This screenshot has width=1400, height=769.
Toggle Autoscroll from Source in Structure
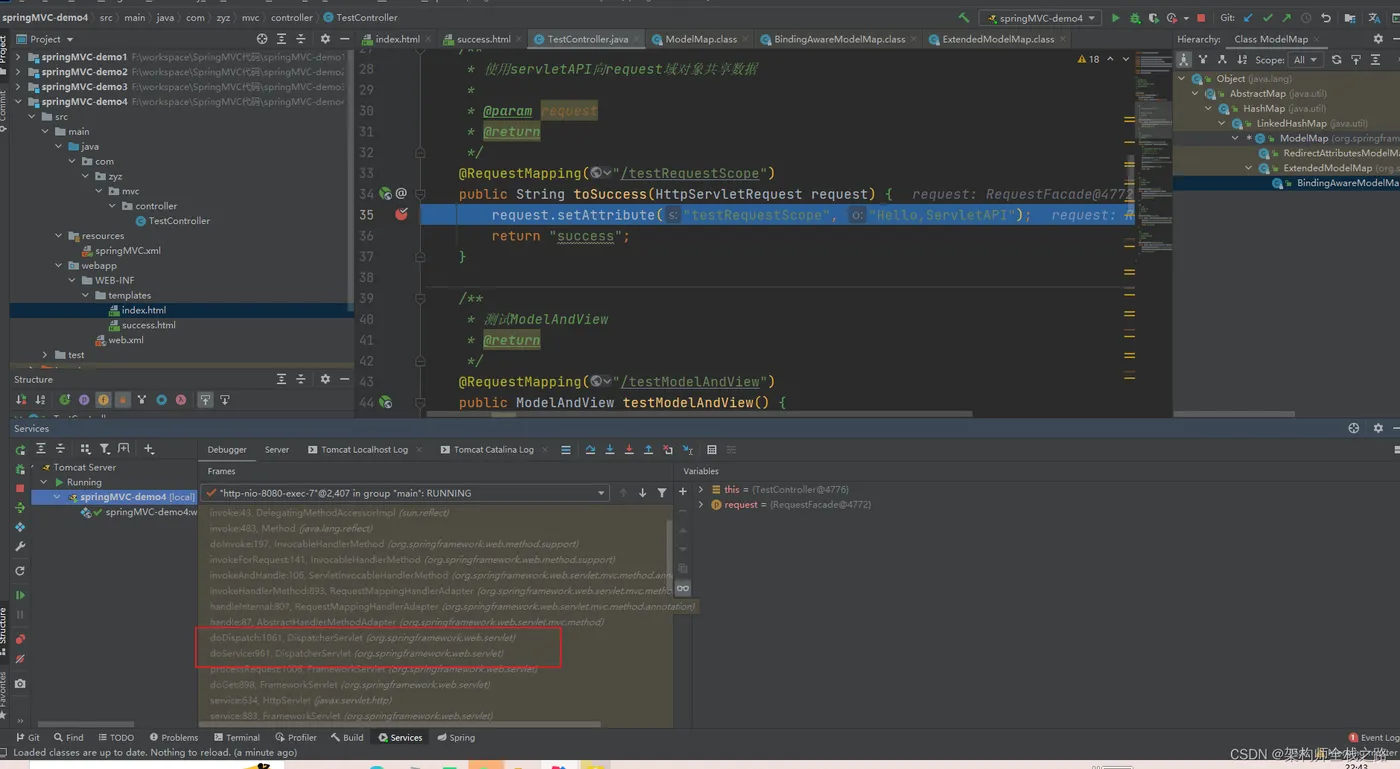click(225, 400)
